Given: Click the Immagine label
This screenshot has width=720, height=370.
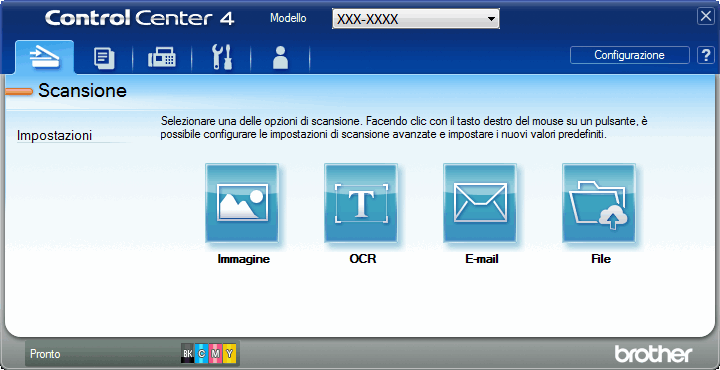Looking at the screenshot, I should click(x=244, y=259).
